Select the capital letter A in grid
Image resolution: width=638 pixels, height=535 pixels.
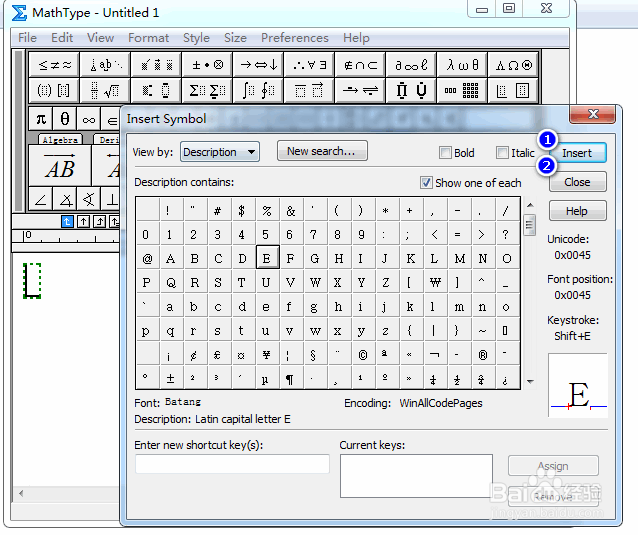point(171,258)
